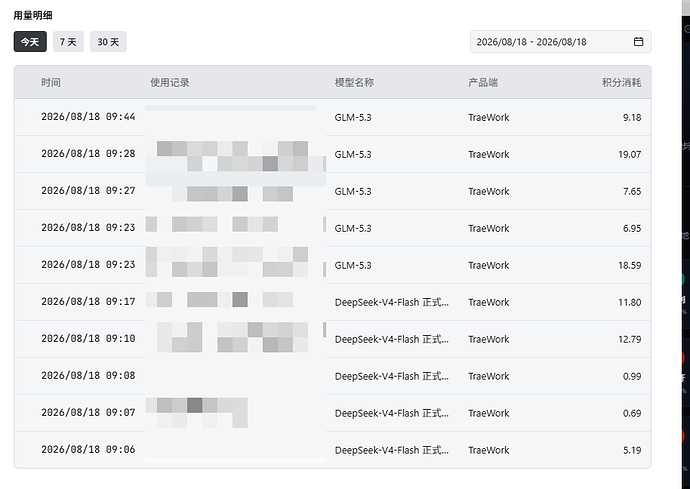Click TraeWork in the 09:28 row
This screenshot has width=690, height=489.
[488, 154]
